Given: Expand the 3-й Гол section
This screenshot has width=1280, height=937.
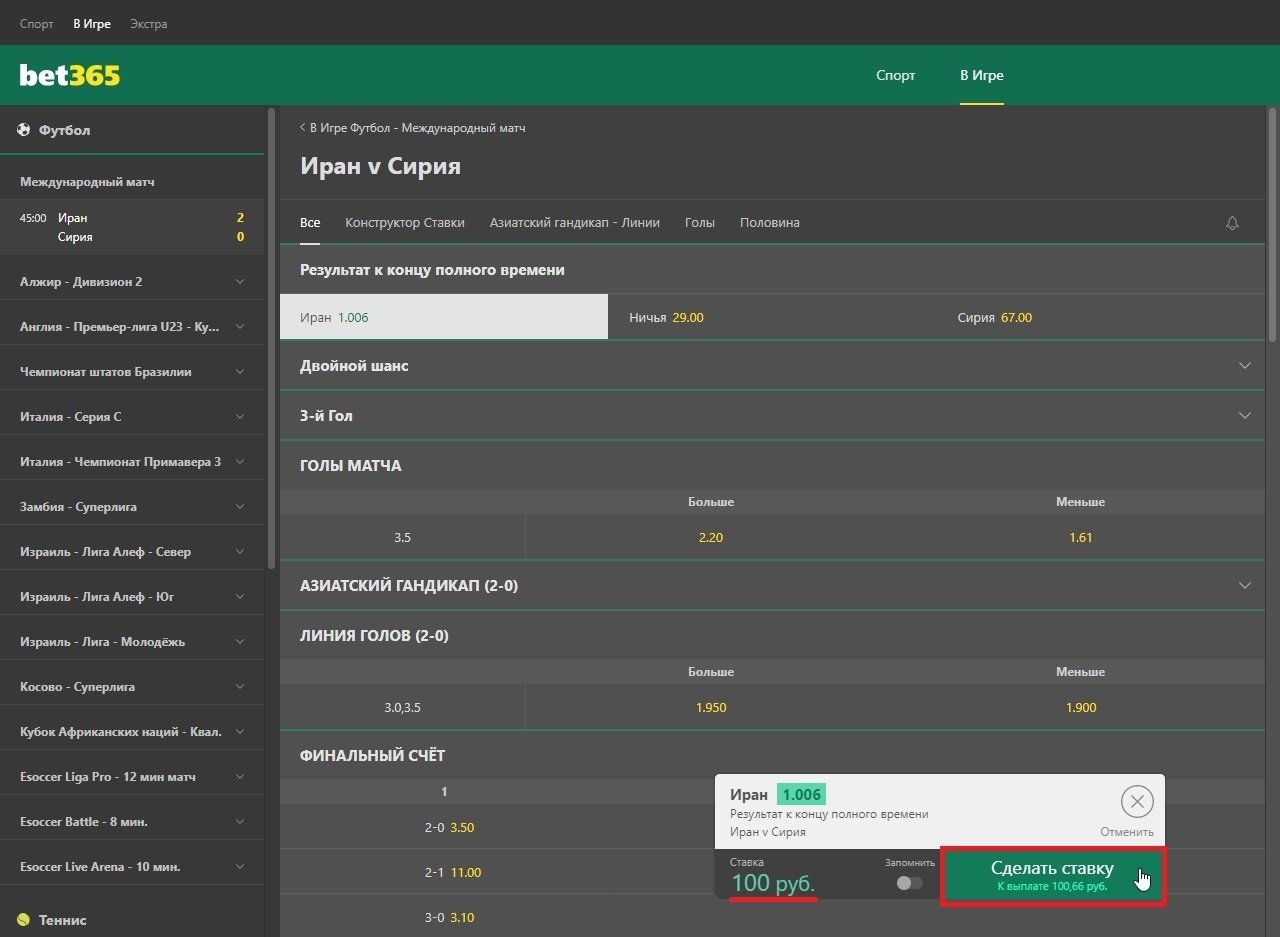Looking at the screenshot, I should 1244,416.
